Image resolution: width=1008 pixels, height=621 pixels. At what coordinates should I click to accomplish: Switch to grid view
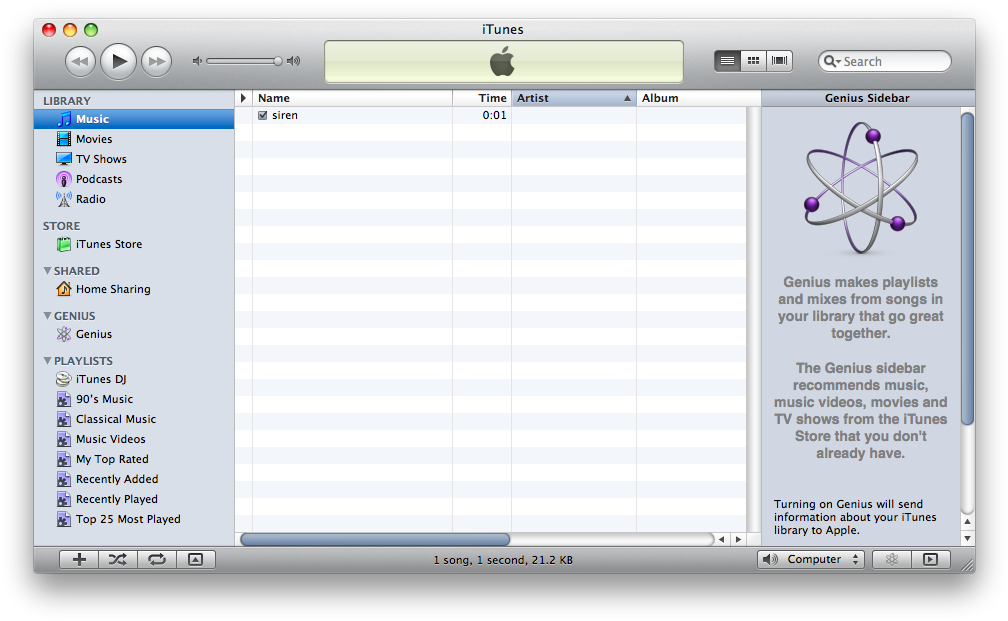tap(754, 61)
